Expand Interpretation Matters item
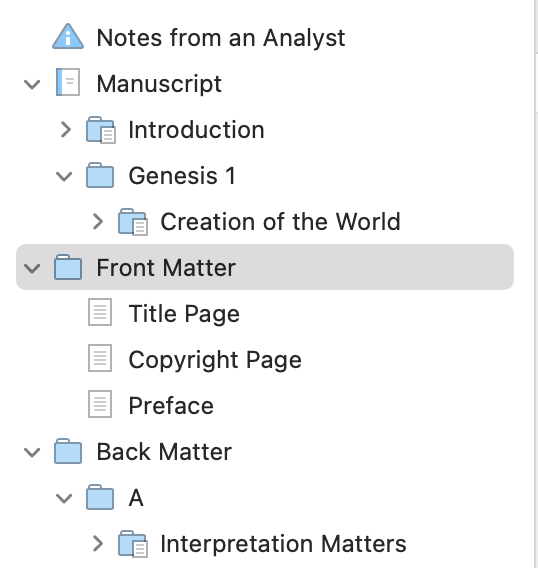This screenshot has width=538, height=568. pyautogui.click(x=98, y=543)
